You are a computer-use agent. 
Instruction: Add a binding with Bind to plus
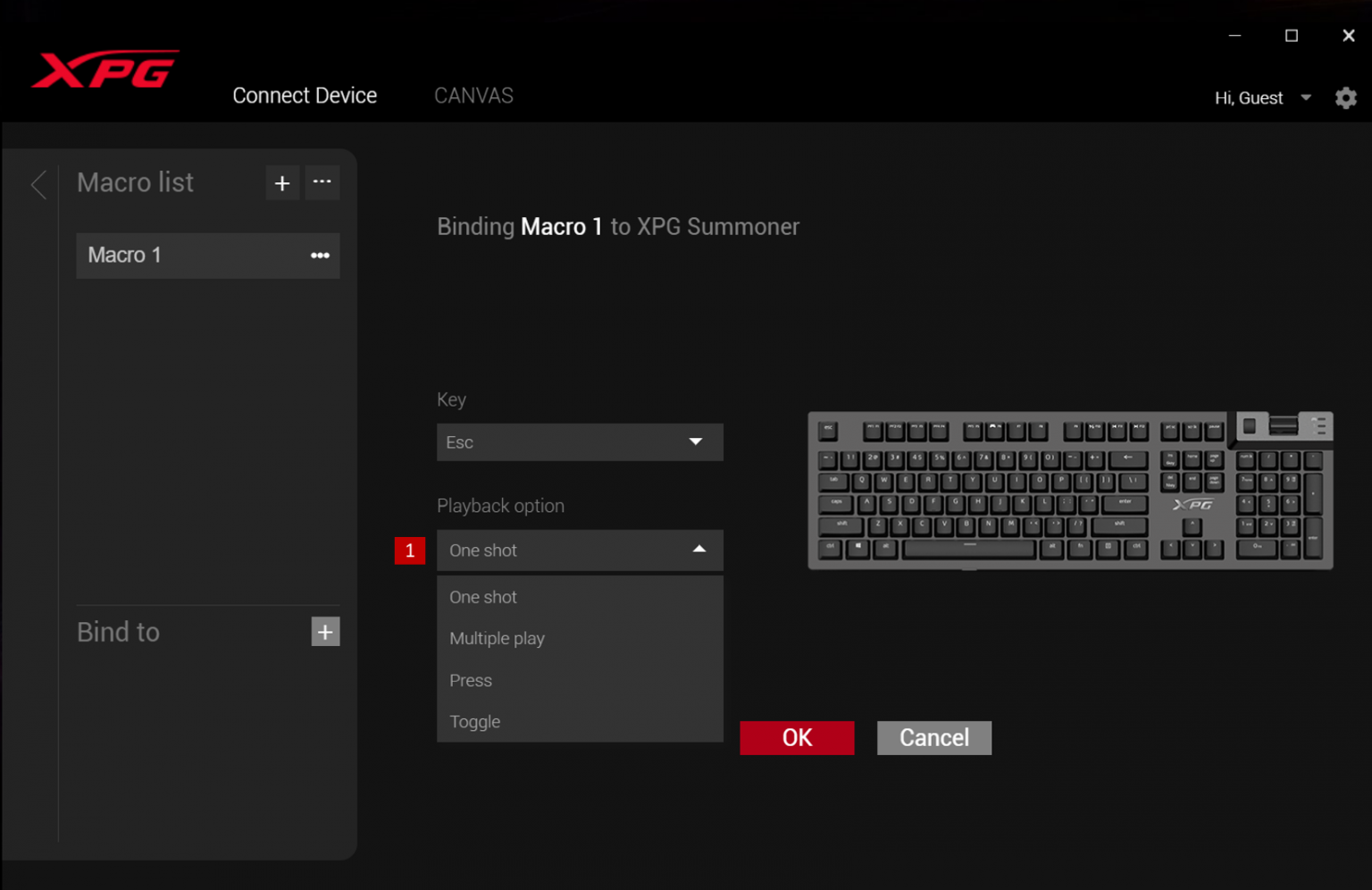click(x=325, y=632)
